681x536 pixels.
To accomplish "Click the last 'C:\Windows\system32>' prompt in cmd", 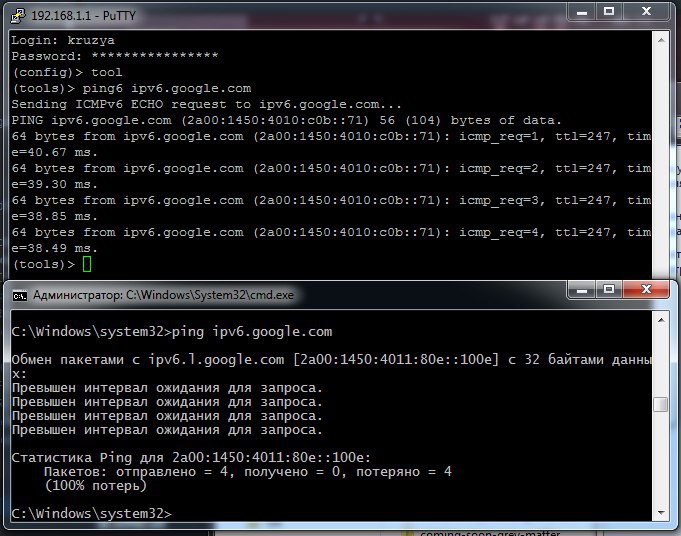I will (91, 513).
